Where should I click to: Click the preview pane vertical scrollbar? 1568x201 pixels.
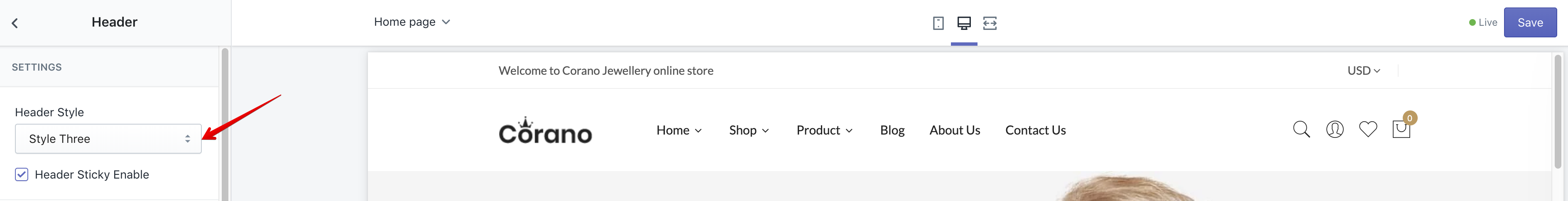click(1558, 110)
